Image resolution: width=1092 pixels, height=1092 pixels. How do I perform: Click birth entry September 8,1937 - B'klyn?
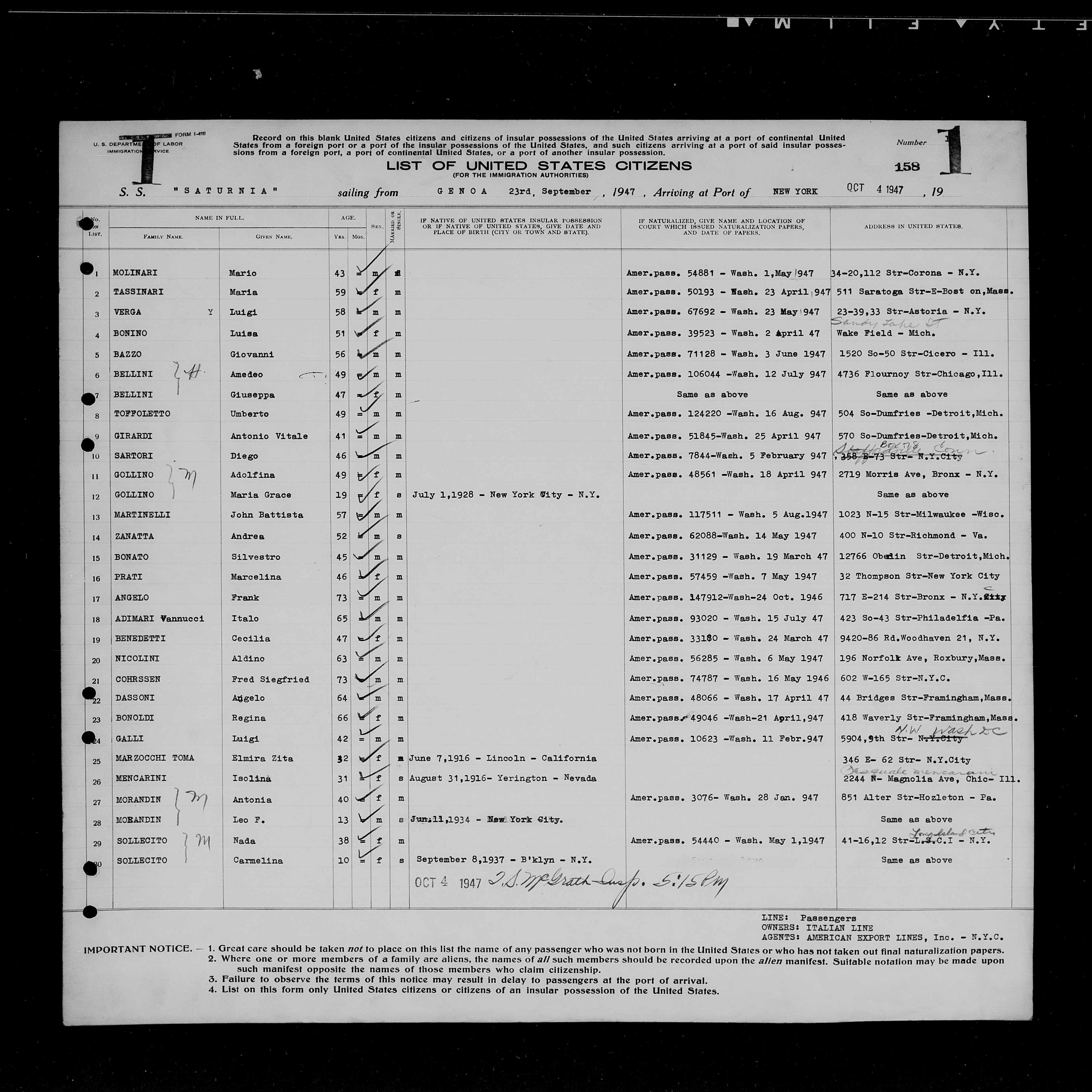pyautogui.click(x=504, y=860)
